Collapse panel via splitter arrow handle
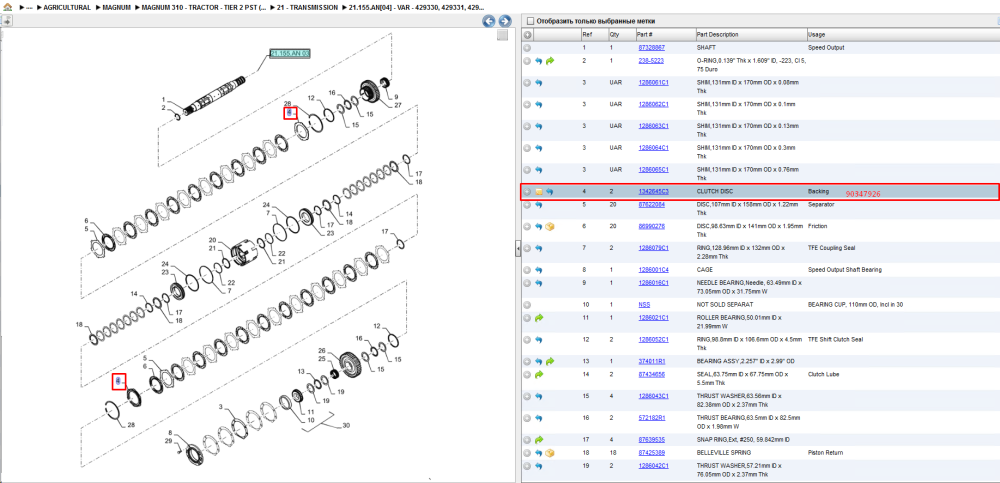Screen dimensions: 1000x483 pos(518,249)
